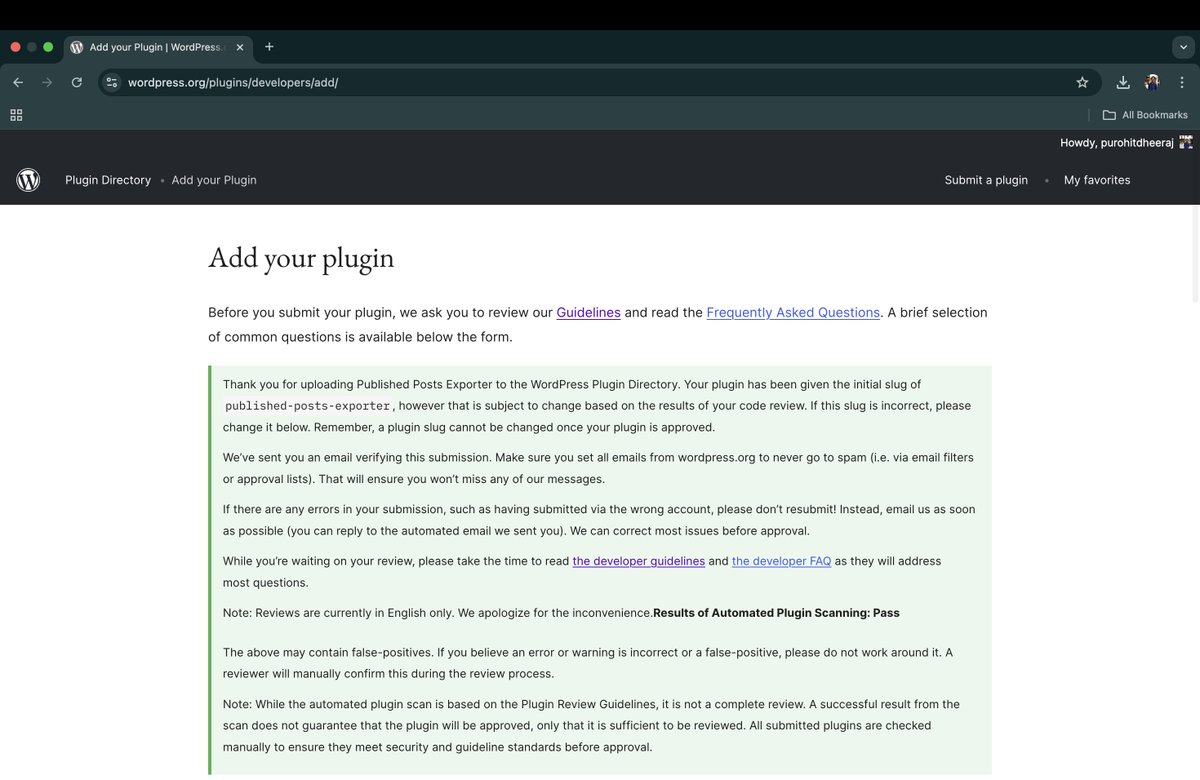
Task: Open Submit a plugin navigation item
Action: coord(986,180)
